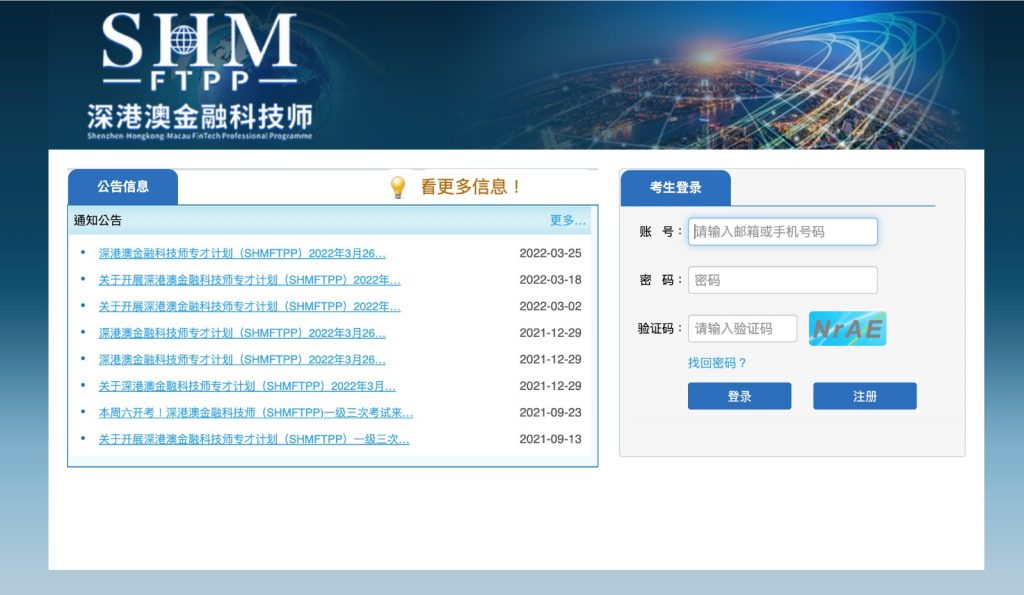Viewport: 1024px width, 595px height.
Task: Focus the 账号 email or phone field
Action: pos(782,232)
